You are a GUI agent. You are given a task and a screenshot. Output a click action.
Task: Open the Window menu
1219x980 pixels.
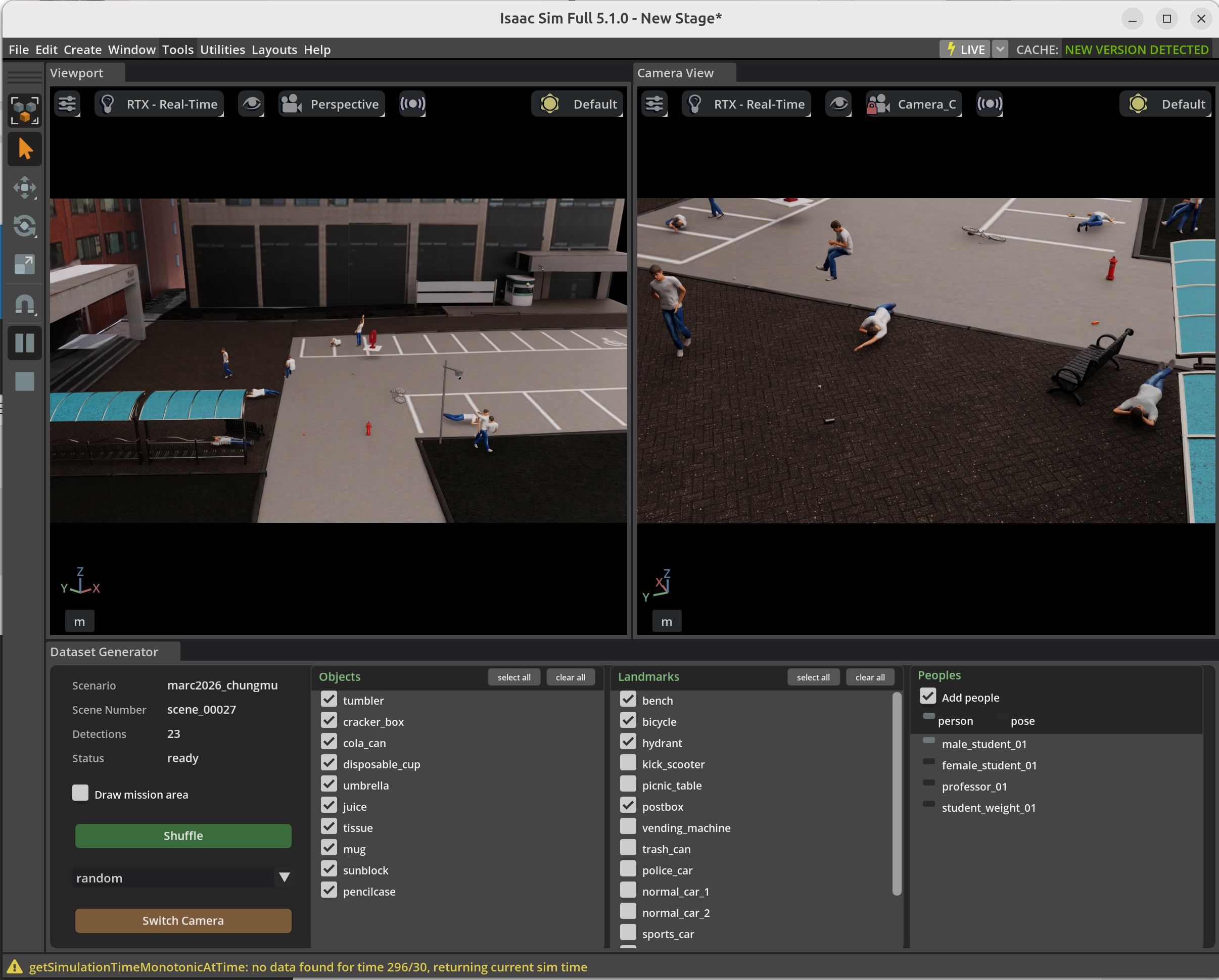132,50
